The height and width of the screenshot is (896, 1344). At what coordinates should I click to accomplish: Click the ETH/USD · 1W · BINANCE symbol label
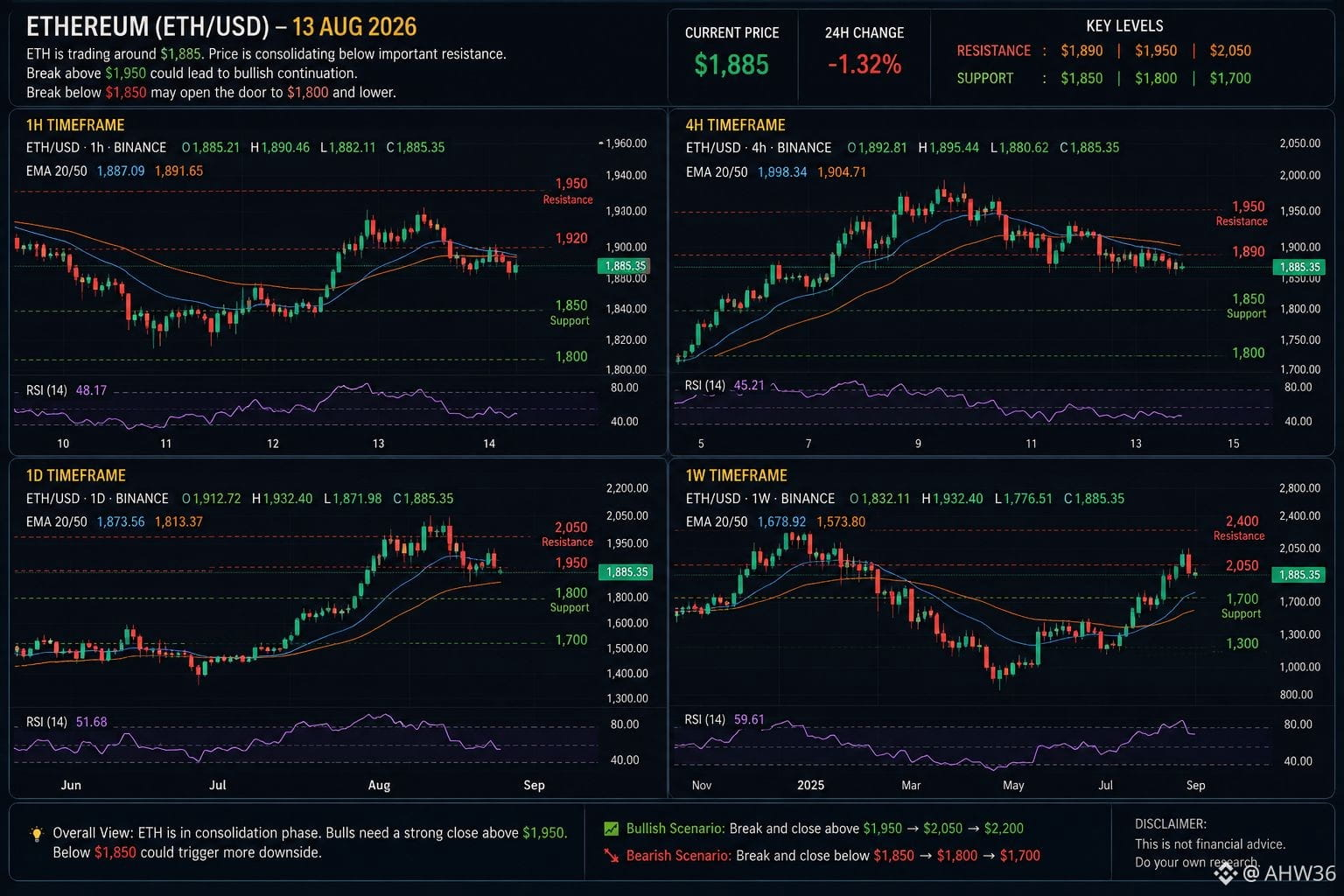coord(760,498)
